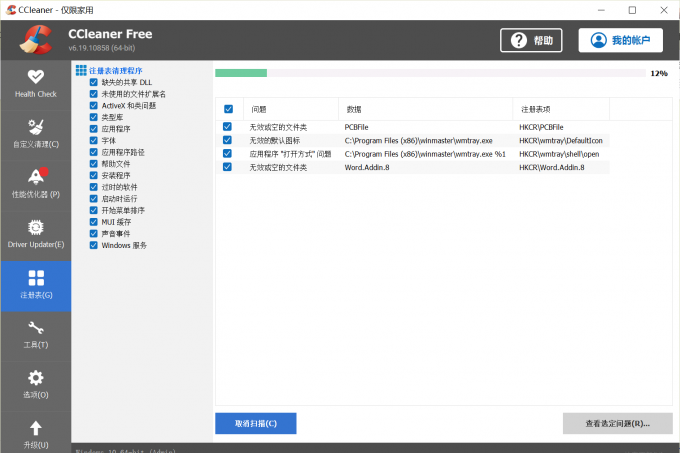Click the CCleaner logo in header
680x453 pixels.
click(36, 40)
